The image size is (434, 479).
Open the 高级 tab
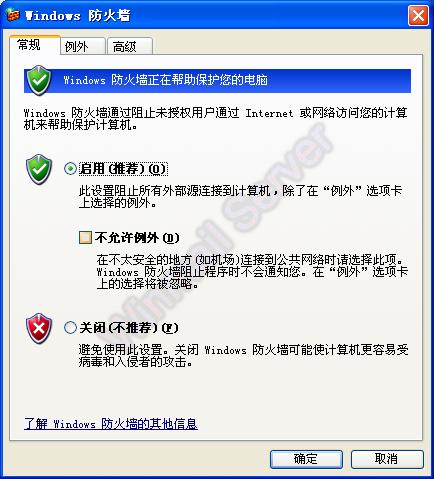point(130,46)
